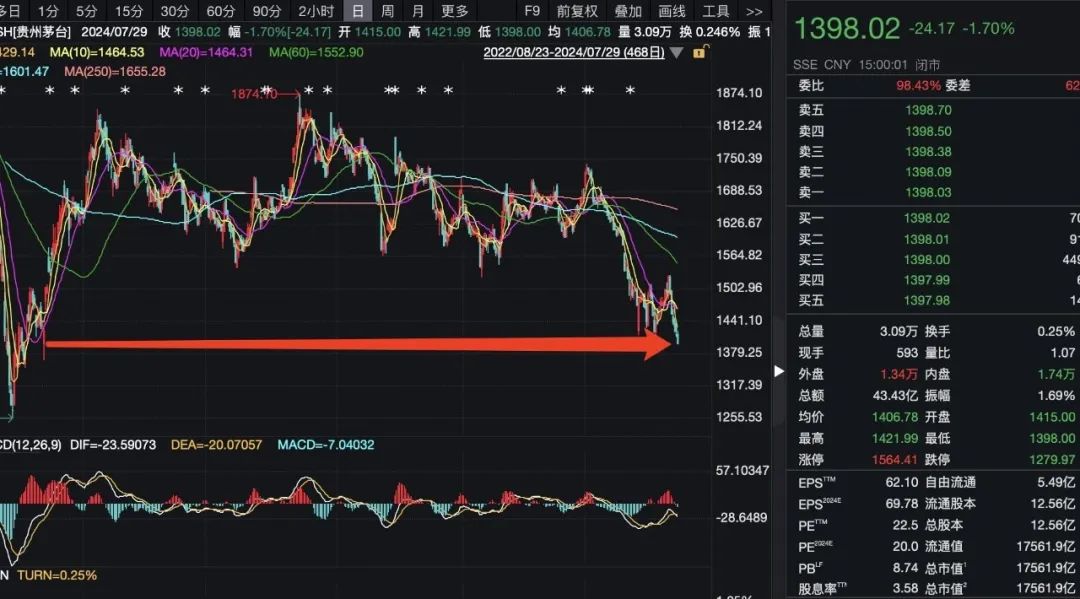Open the 前复权 adjustment dropdown
Viewport: 1080px width, 599px height.
click(x=577, y=12)
